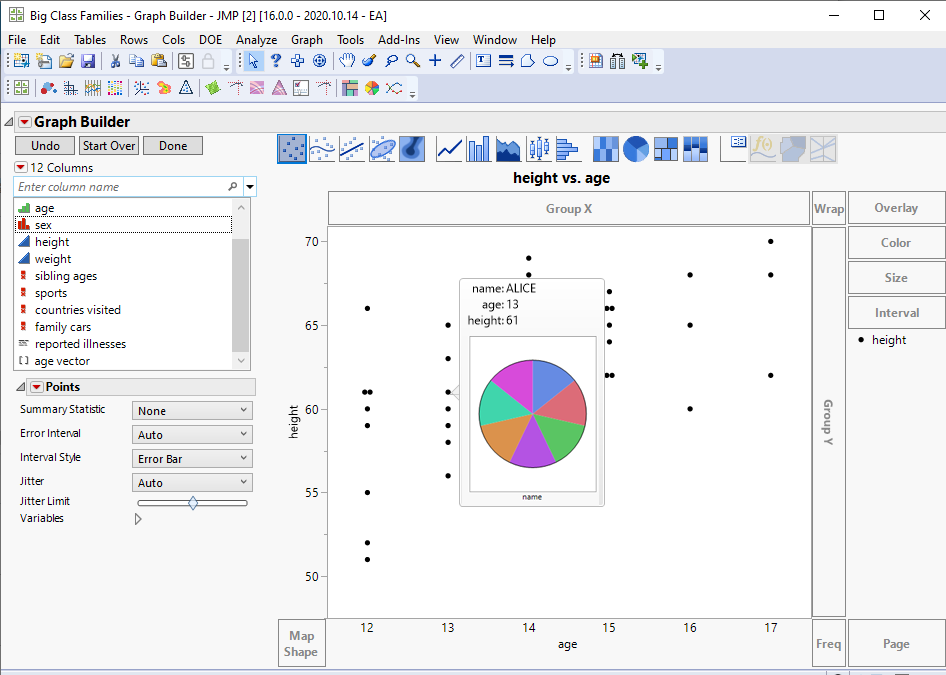This screenshot has width=946, height=675.
Task: Select the Grabber hand tool
Action: click(x=346, y=61)
